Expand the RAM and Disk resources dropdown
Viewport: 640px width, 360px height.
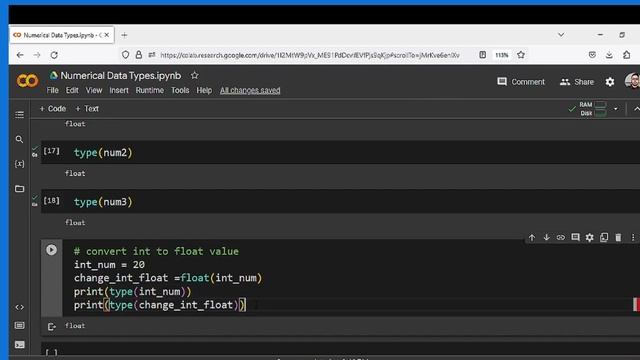tap(616, 109)
